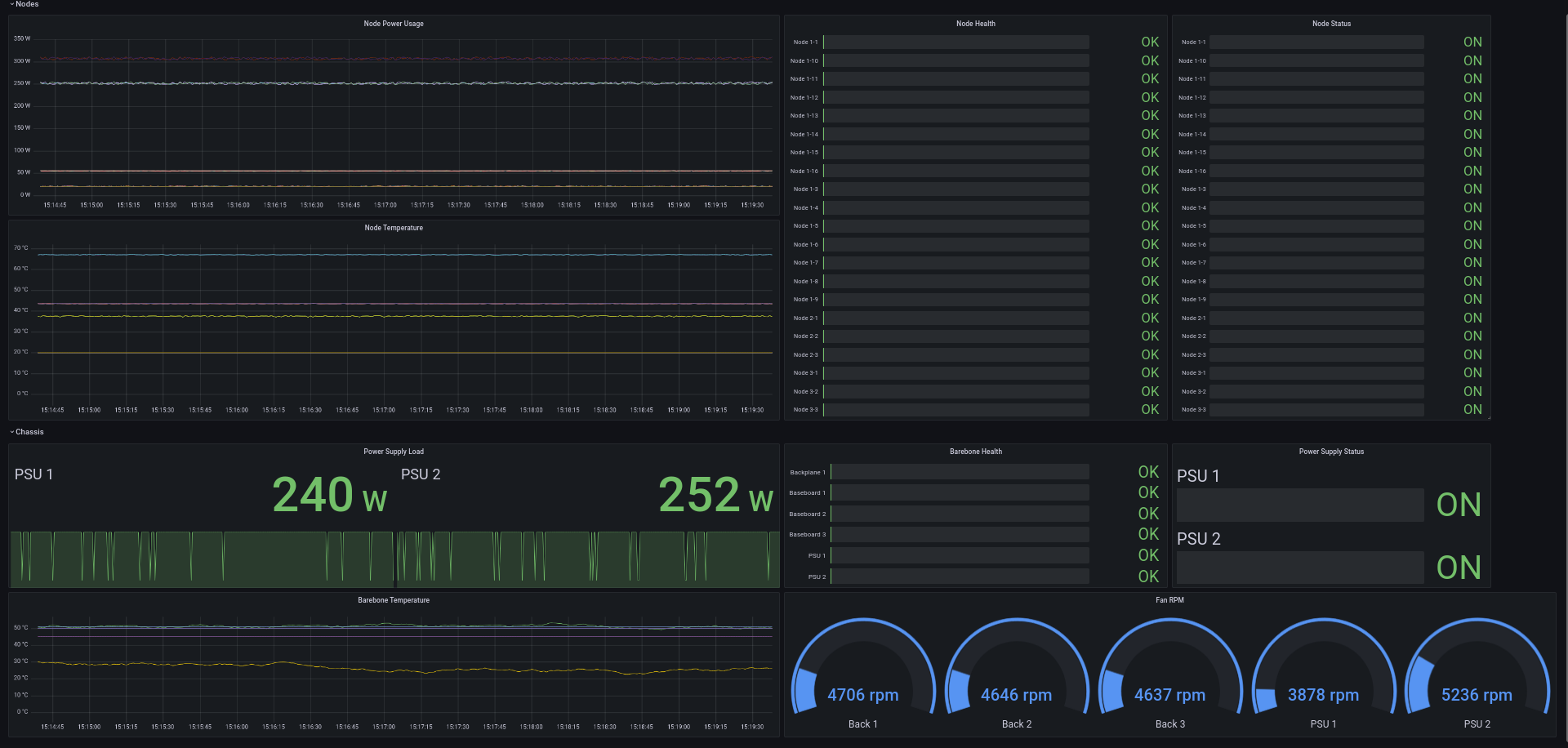Click the Node Status panel header
Viewport: 1568px width, 748px height.
pos(1330,24)
